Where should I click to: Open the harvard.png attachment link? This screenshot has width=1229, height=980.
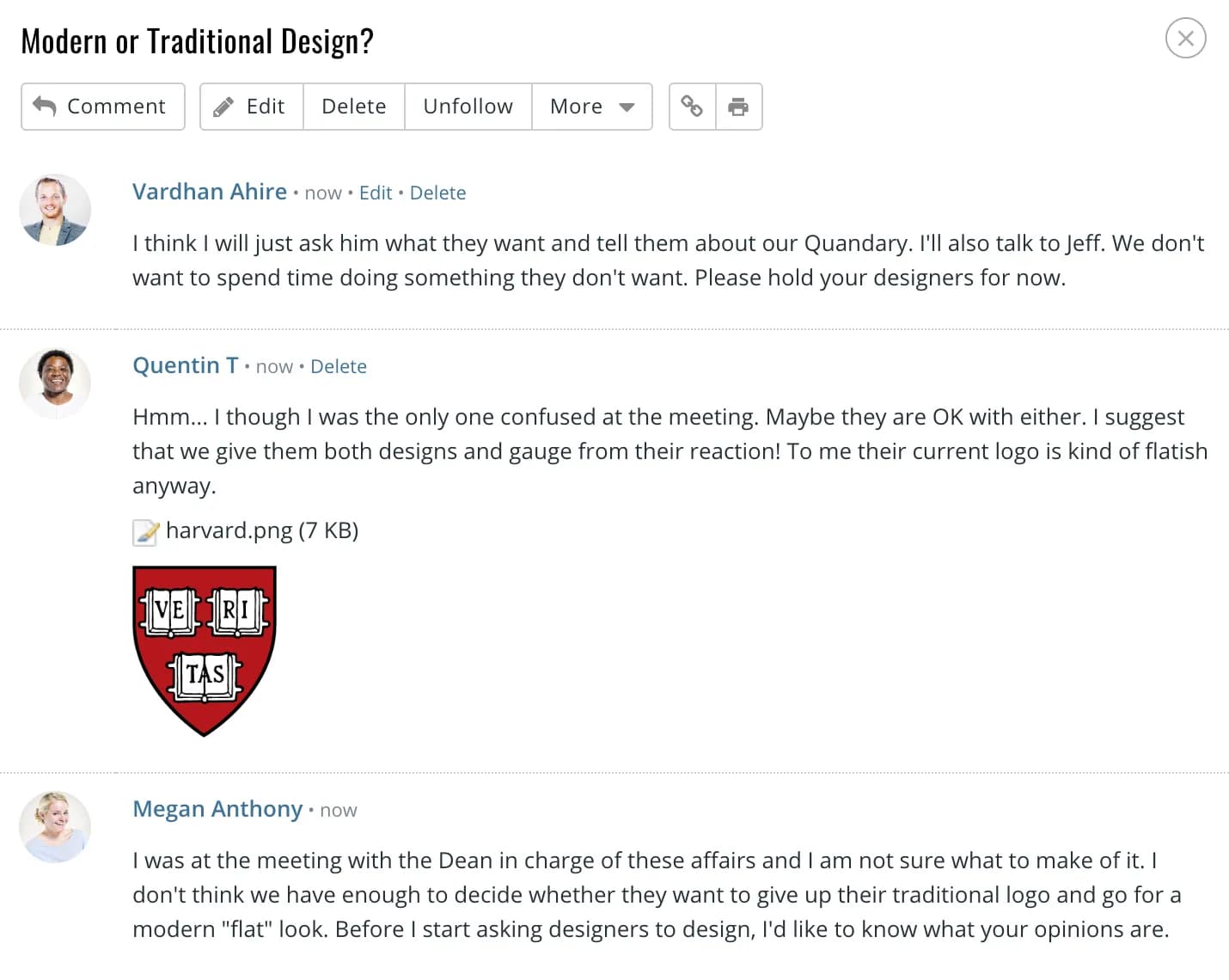click(x=262, y=530)
